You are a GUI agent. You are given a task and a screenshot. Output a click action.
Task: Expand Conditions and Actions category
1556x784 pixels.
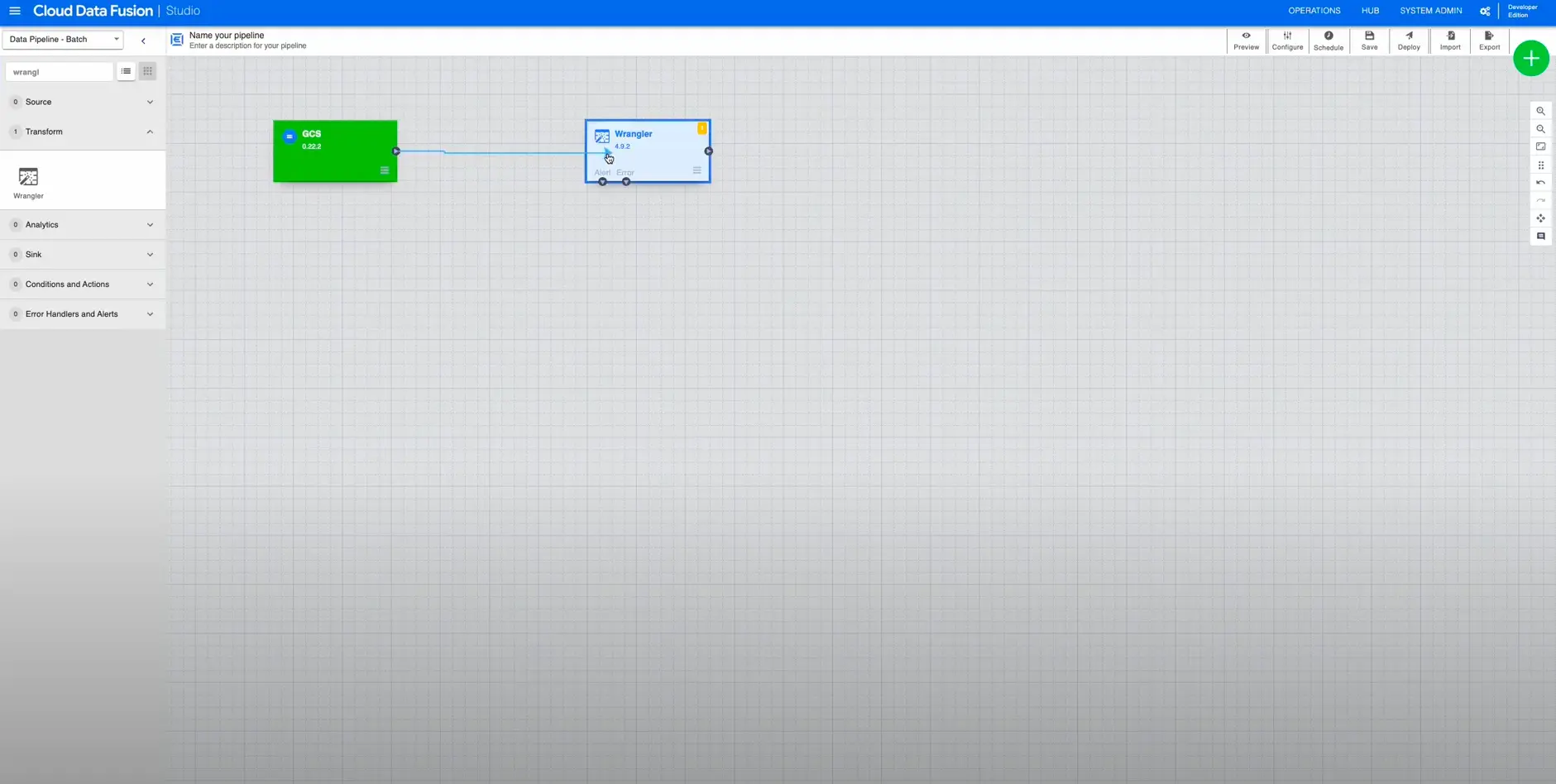(x=83, y=284)
